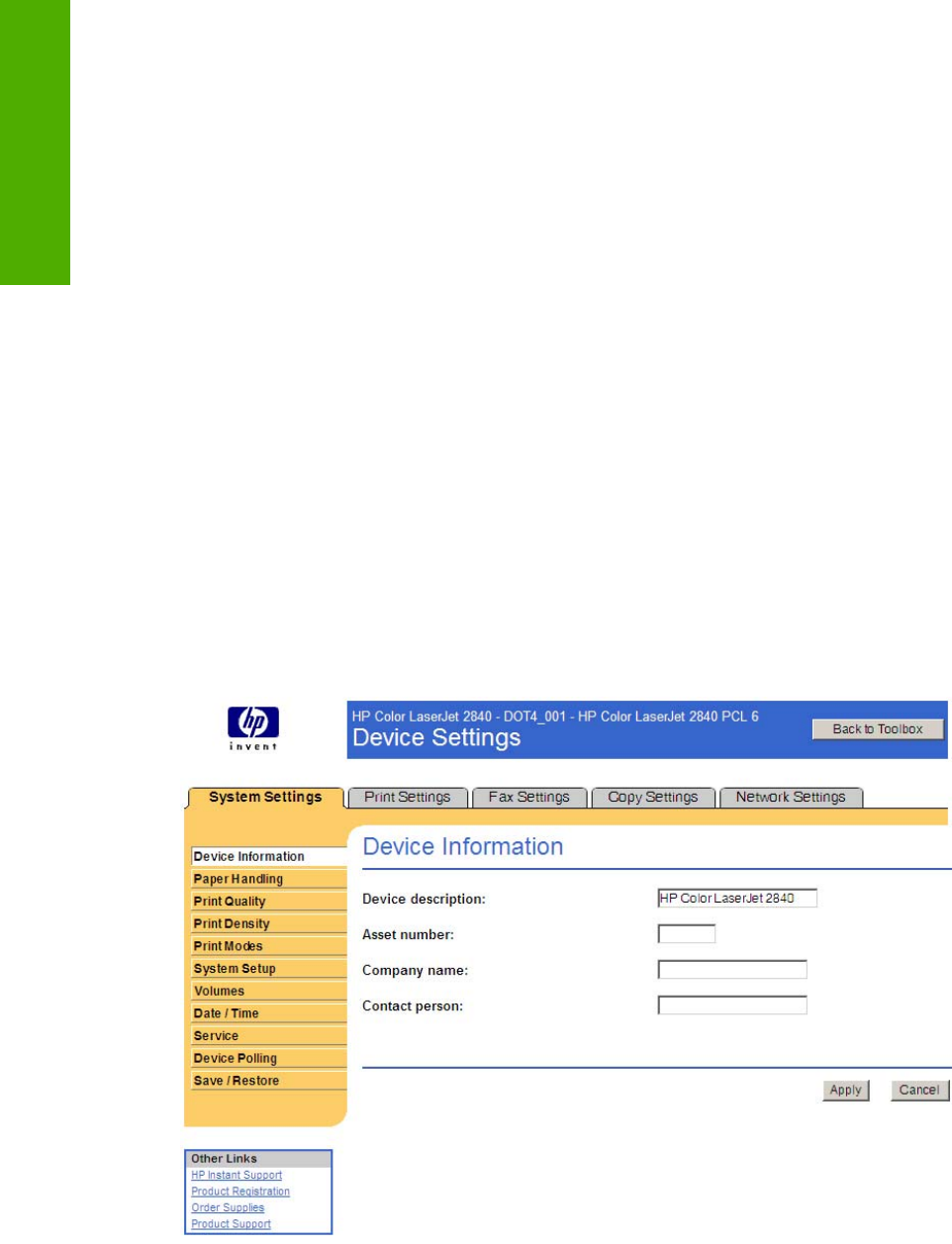Open Print Density settings
This screenshot has width=952, height=1244.
268,924
